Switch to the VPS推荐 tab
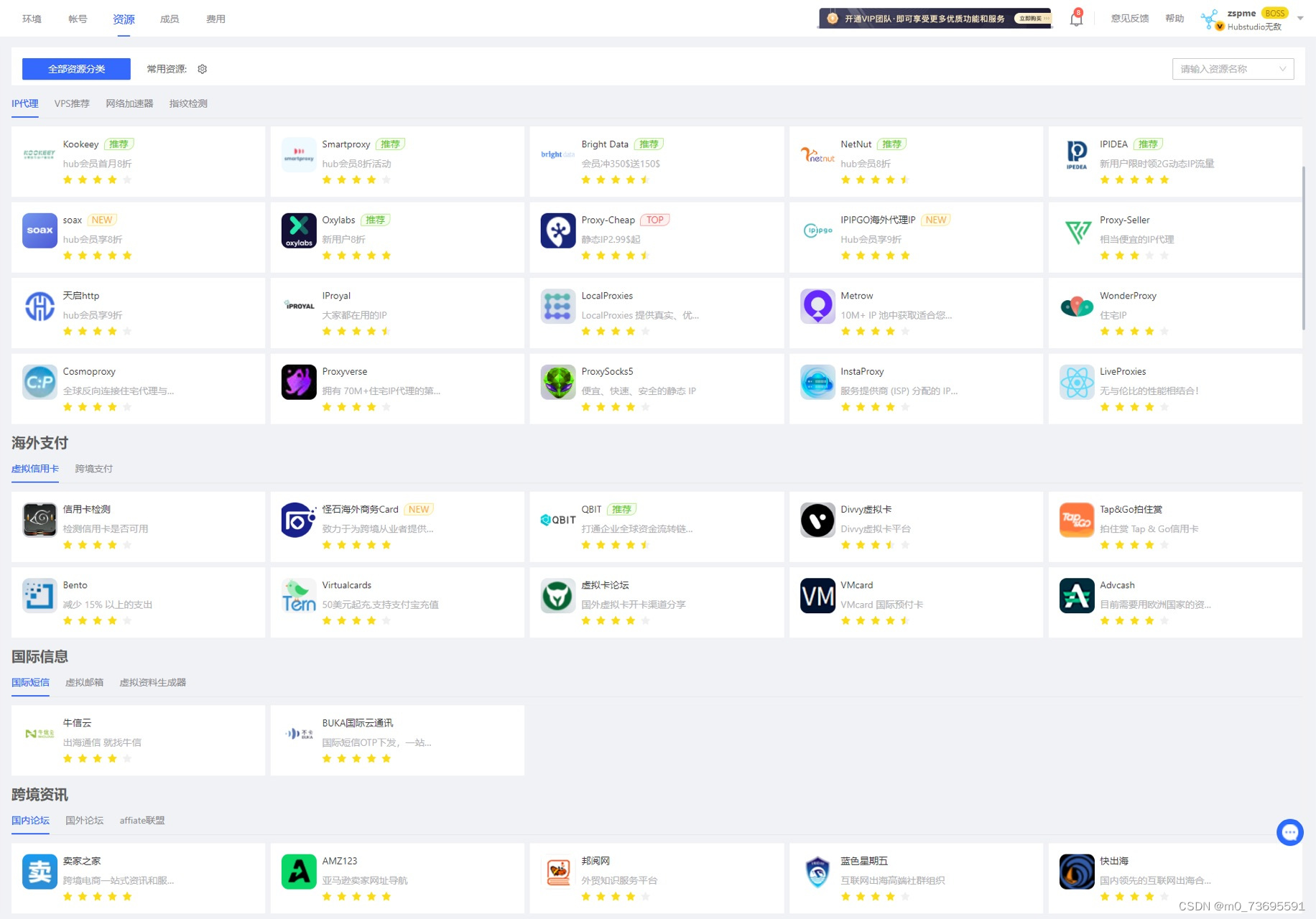 72,103
